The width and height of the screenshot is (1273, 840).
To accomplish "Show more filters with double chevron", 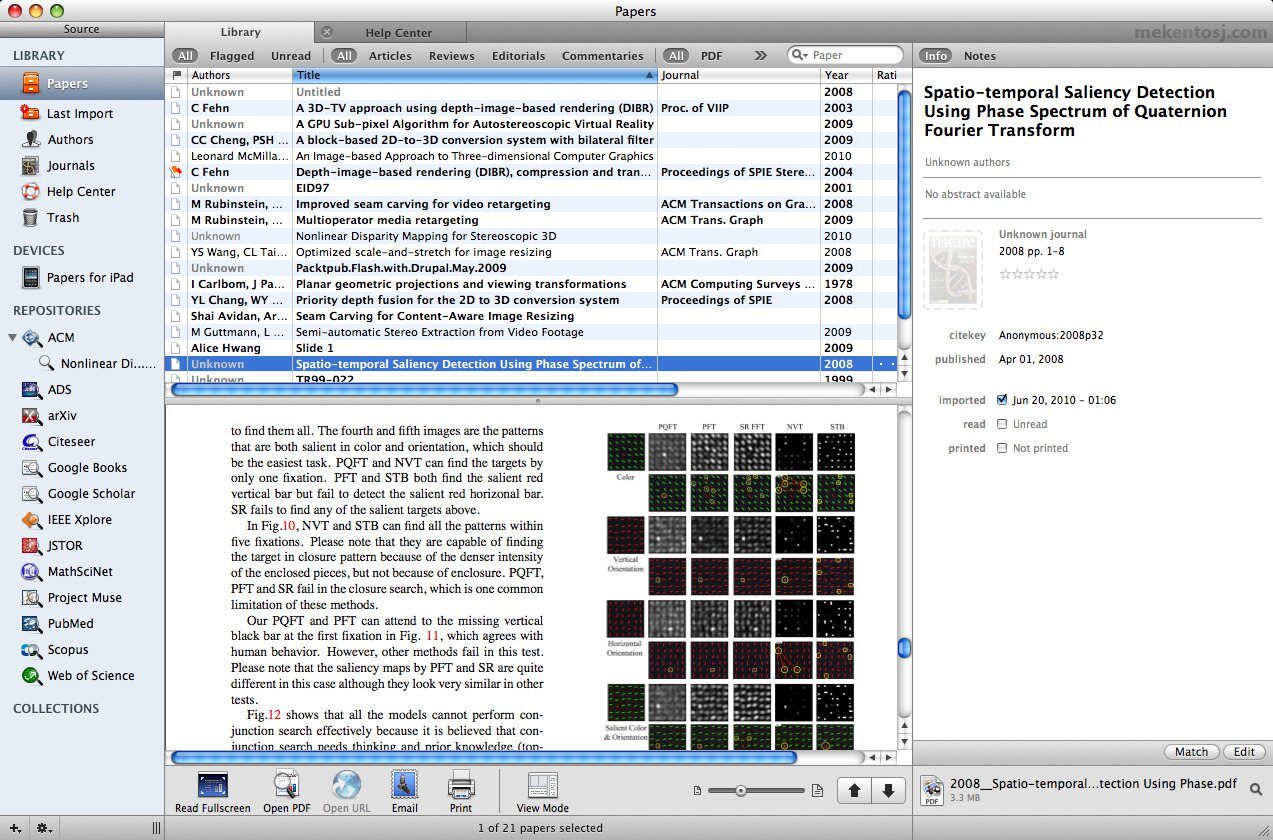I will [x=761, y=56].
